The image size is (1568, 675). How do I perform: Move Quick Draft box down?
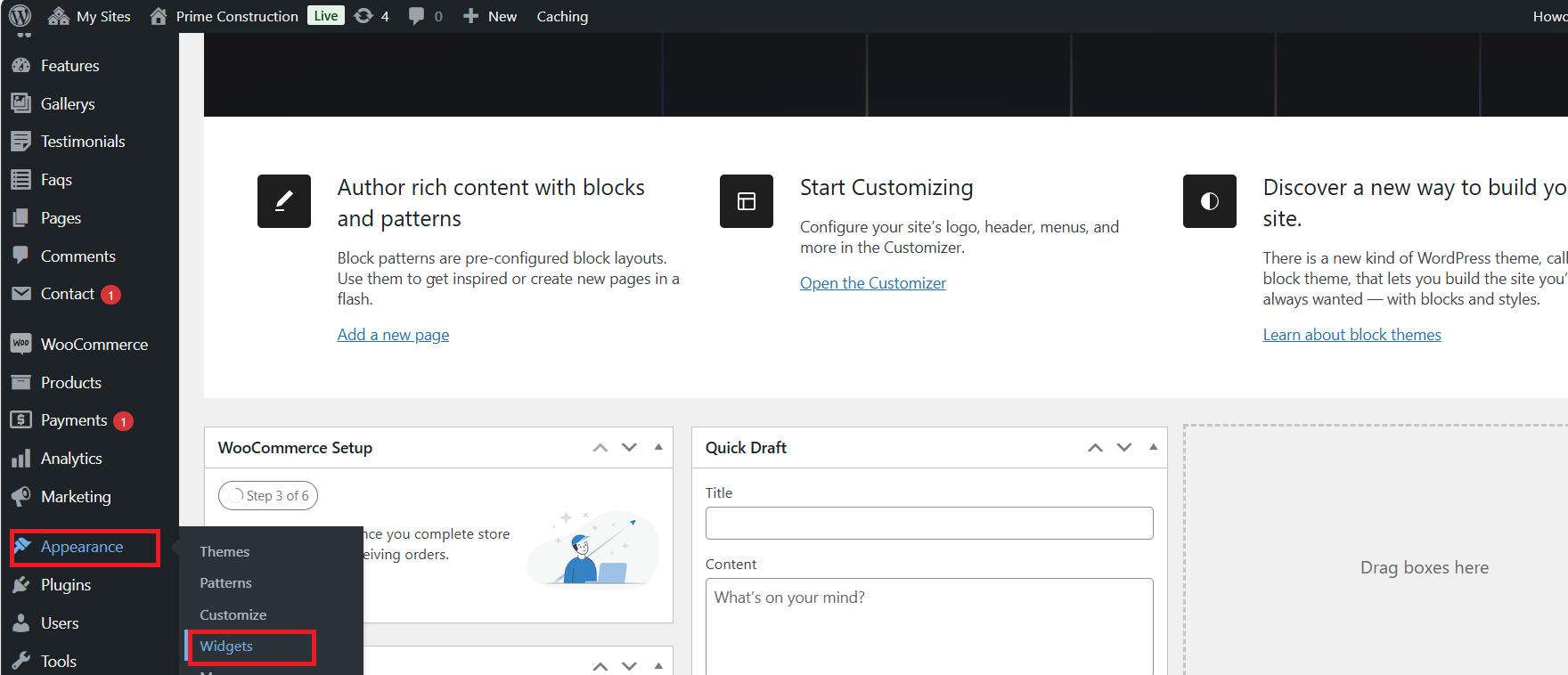[1124, 447]
